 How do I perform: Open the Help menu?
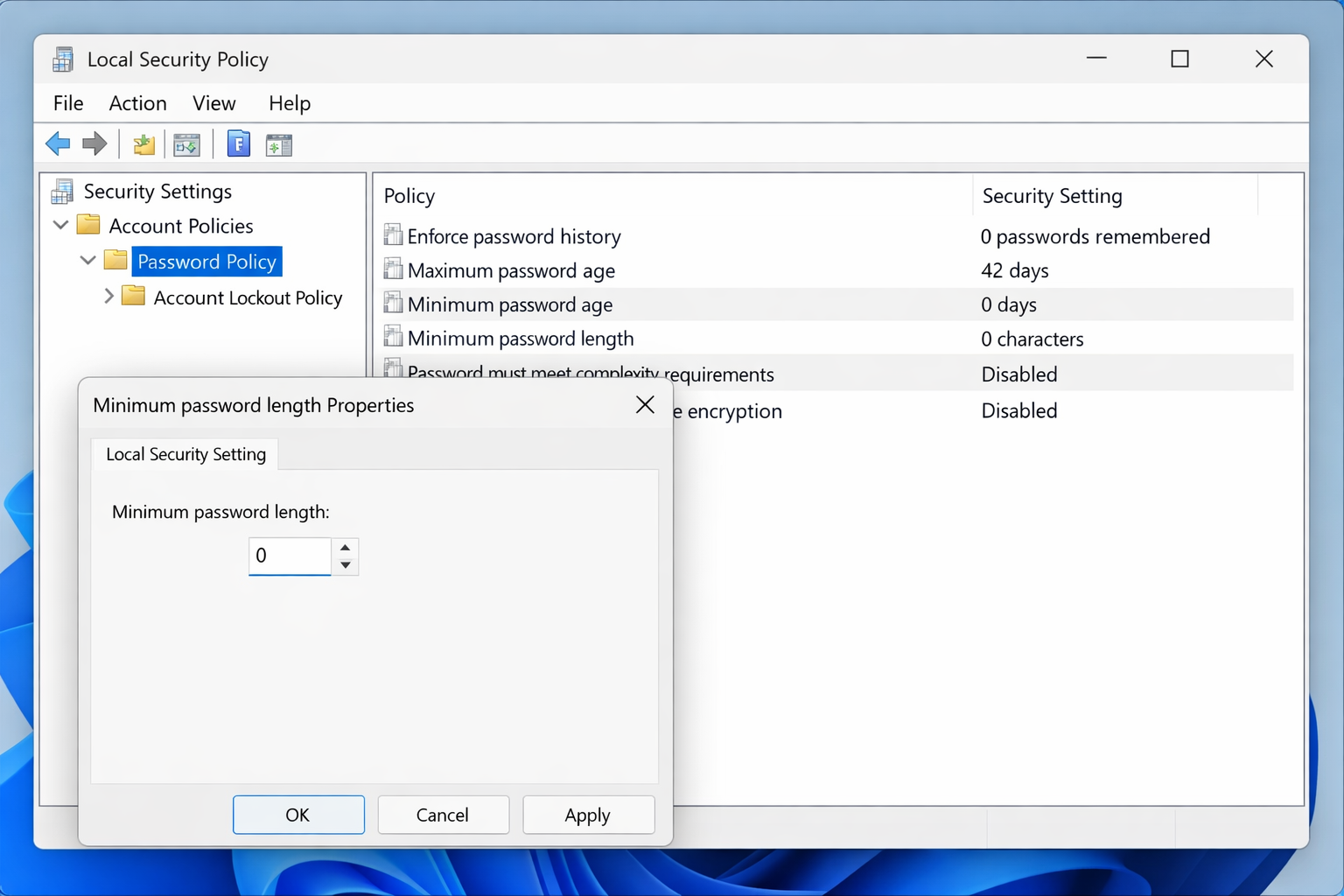[x=290, y=103]
